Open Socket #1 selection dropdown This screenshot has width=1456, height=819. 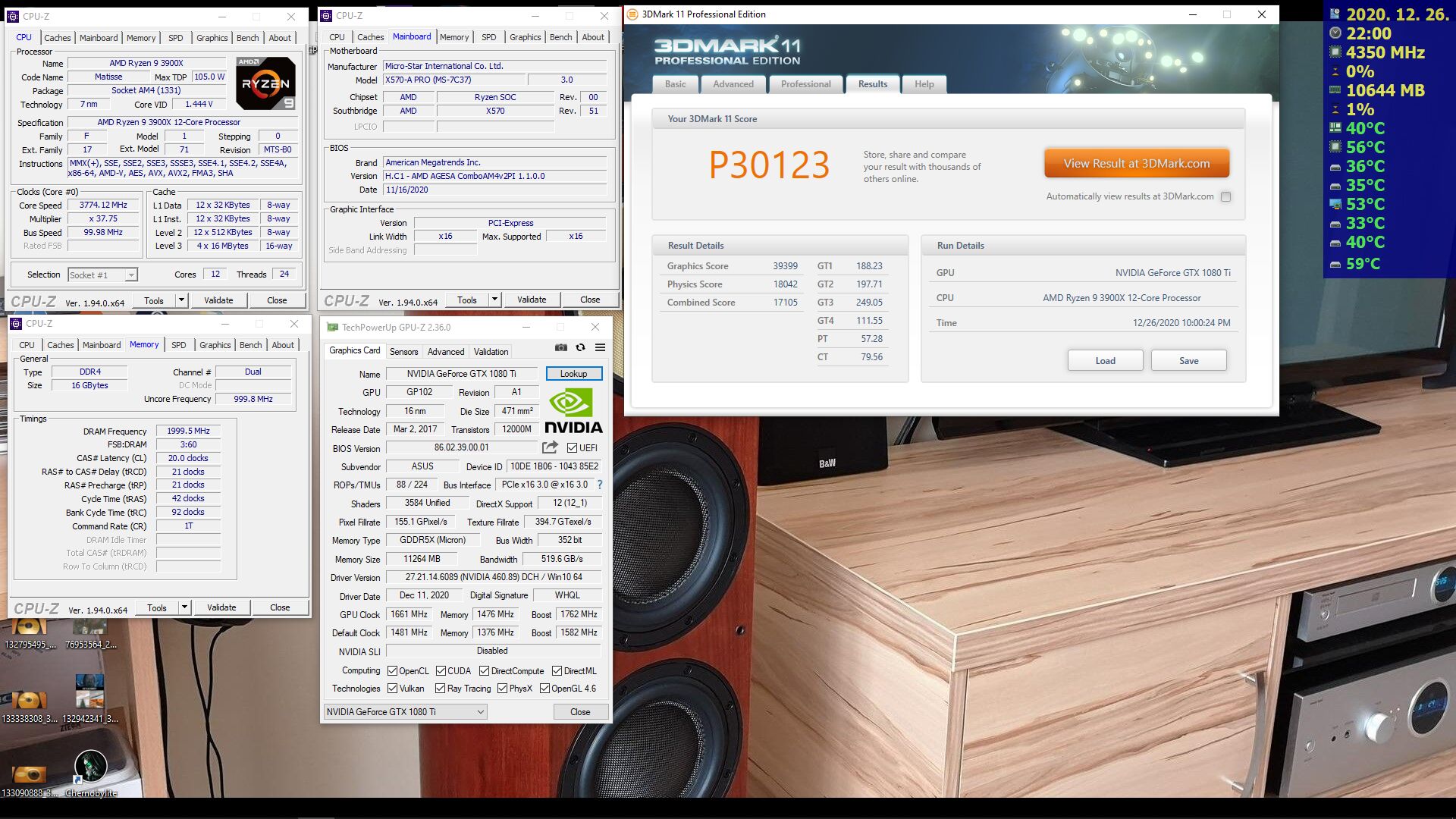click(x=102, y=275)
